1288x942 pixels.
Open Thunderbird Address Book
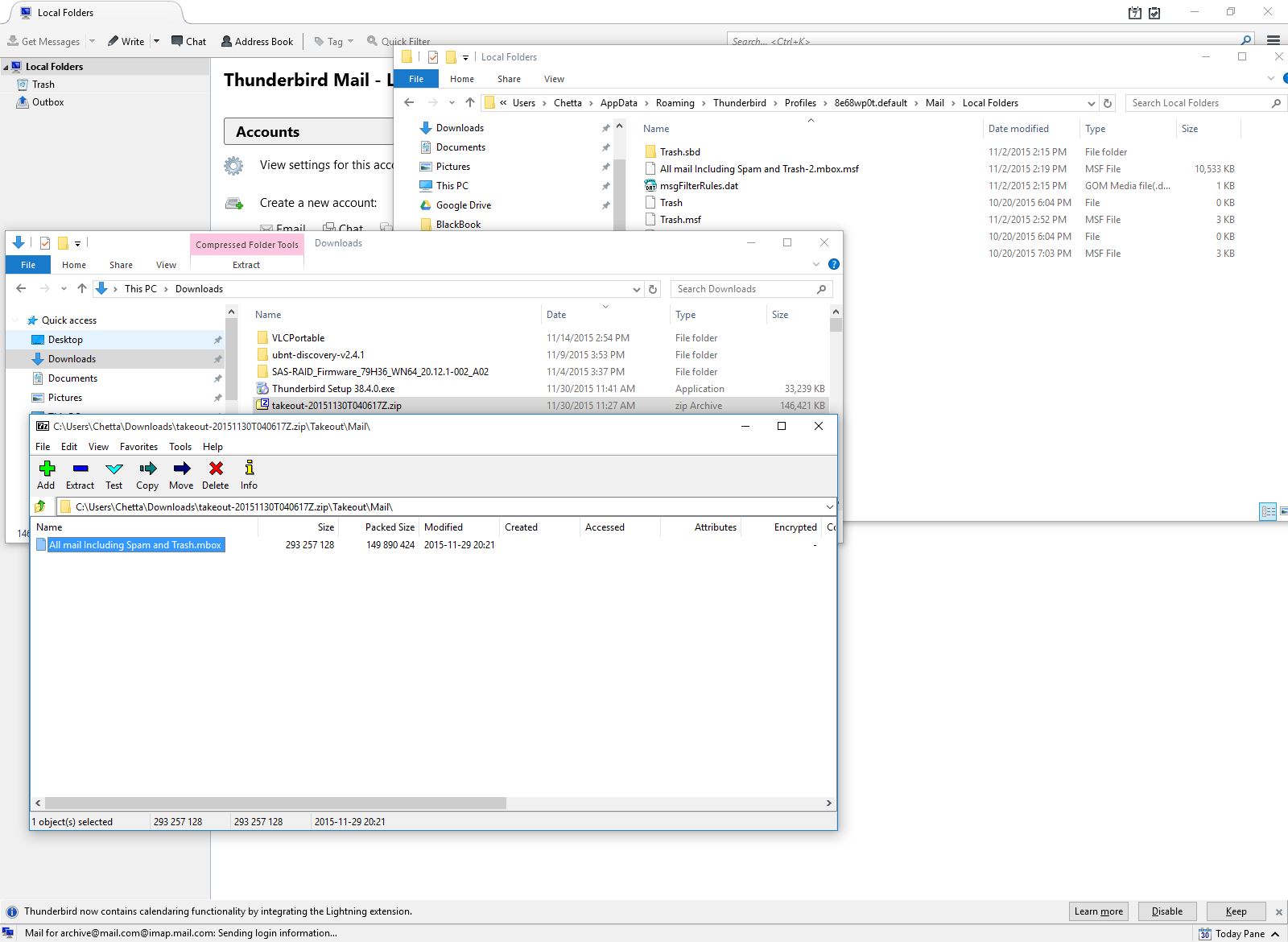tap(257, 41)
